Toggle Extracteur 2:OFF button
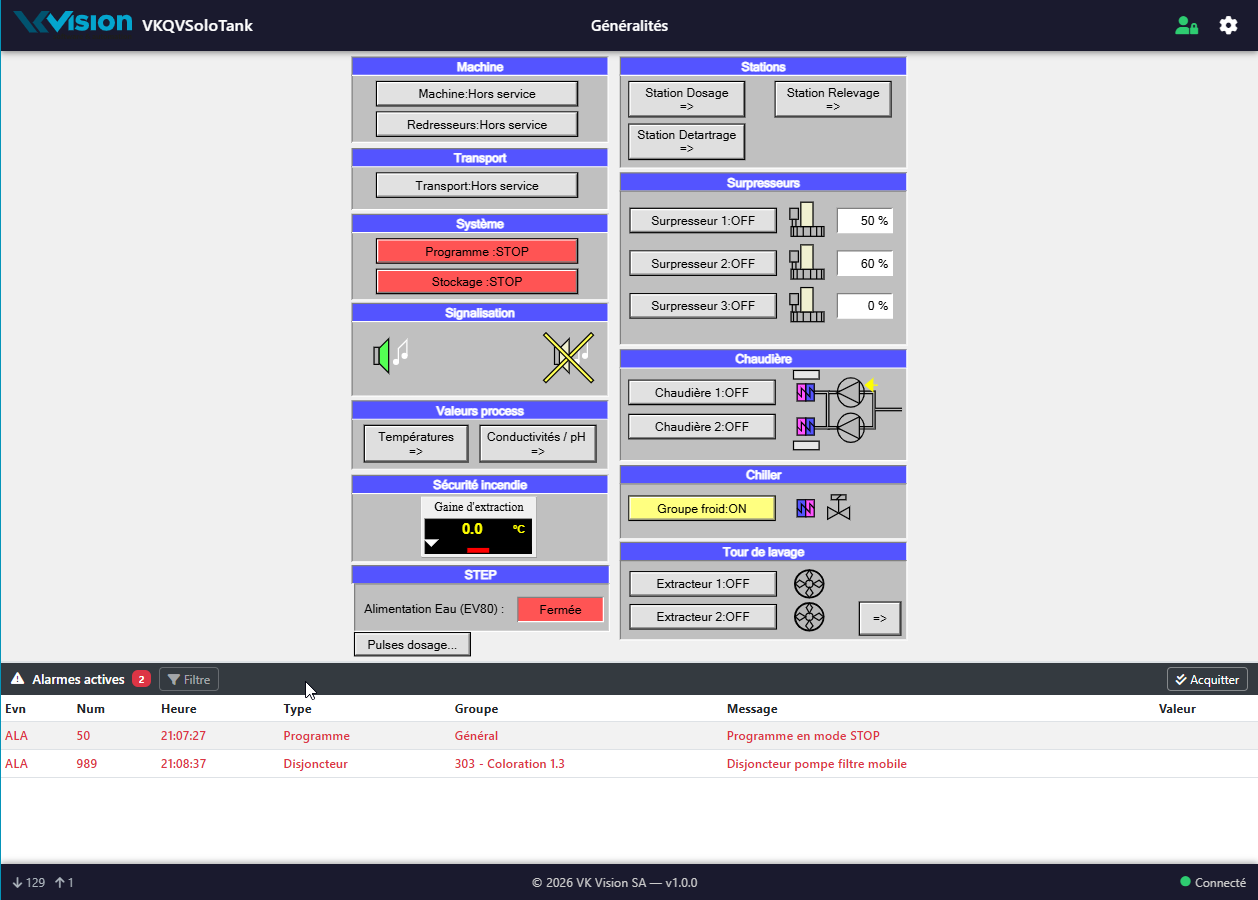 click(703, 617)
